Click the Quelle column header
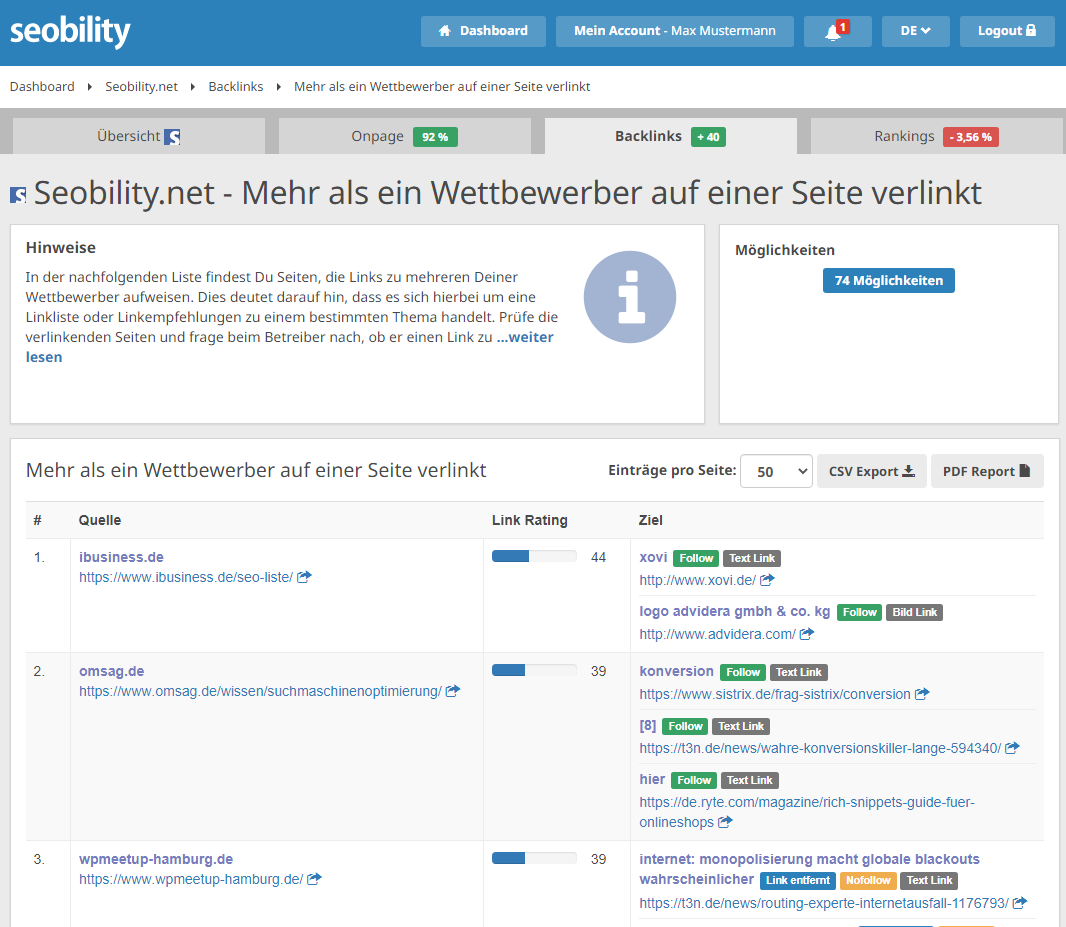1066x927 pixels. click(x=100, y=521)
